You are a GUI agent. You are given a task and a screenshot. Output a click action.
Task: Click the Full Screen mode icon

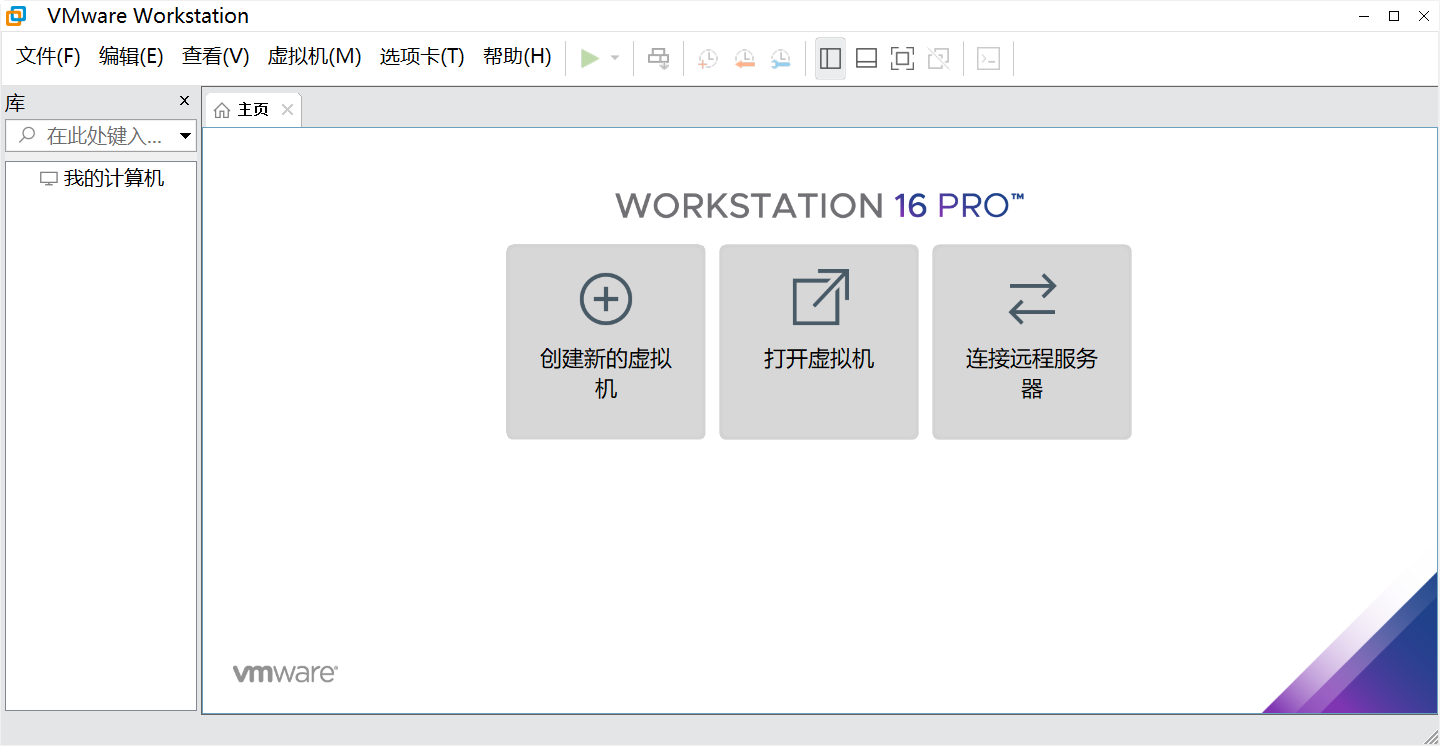click(902, 57)
